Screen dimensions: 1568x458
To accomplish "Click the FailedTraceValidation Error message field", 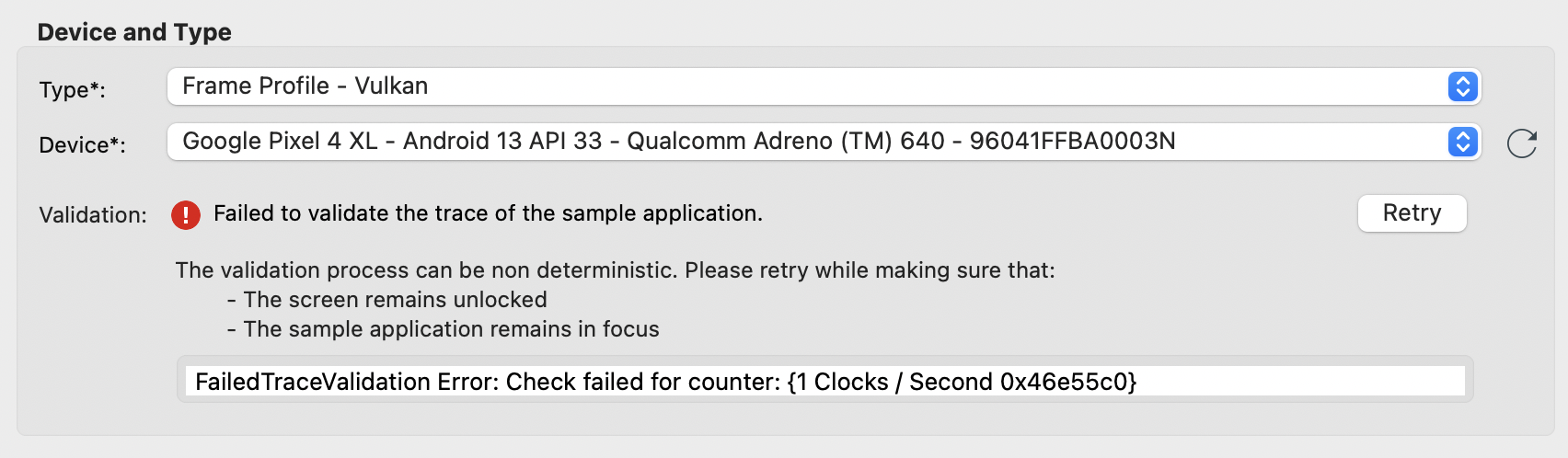I will pyautogui.click(x=824, y=382).
